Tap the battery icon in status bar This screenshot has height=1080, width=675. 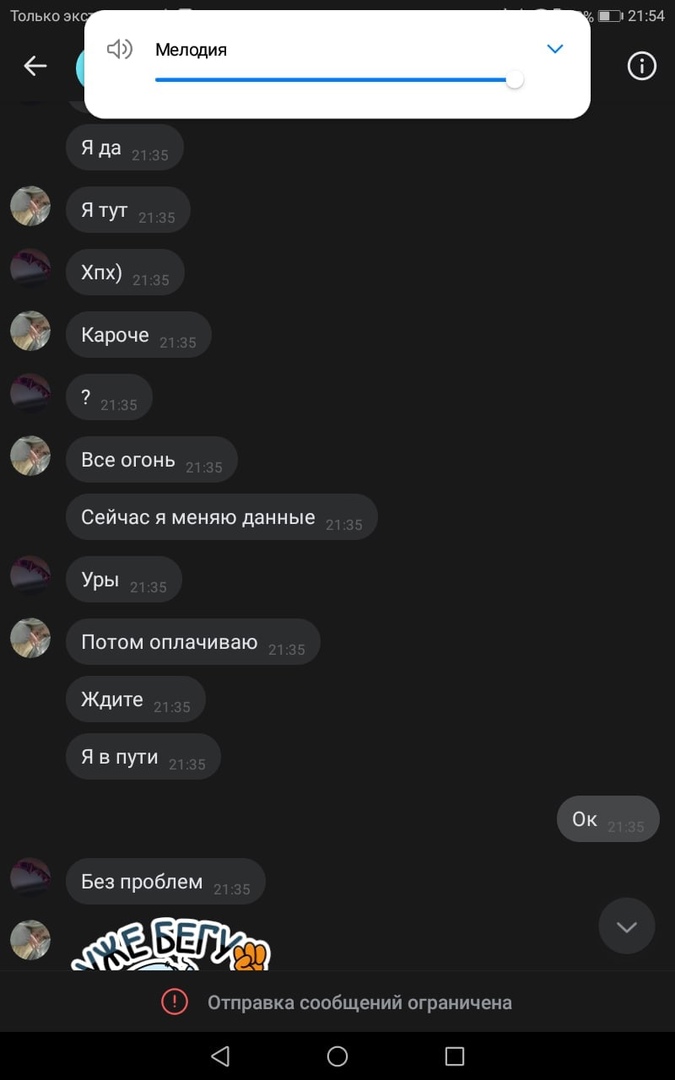610,16
